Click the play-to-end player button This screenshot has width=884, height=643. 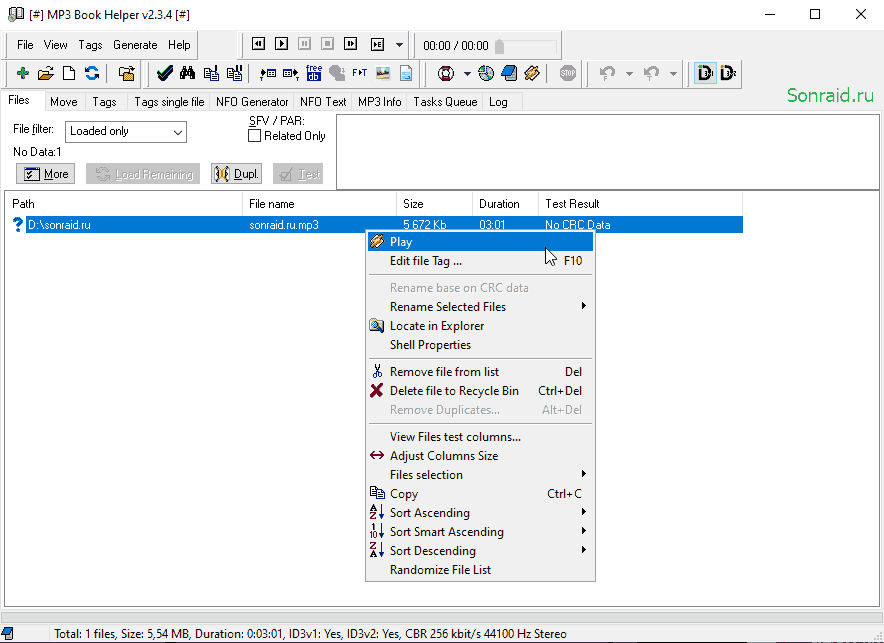pyautogui.click(x=377, y=44)
